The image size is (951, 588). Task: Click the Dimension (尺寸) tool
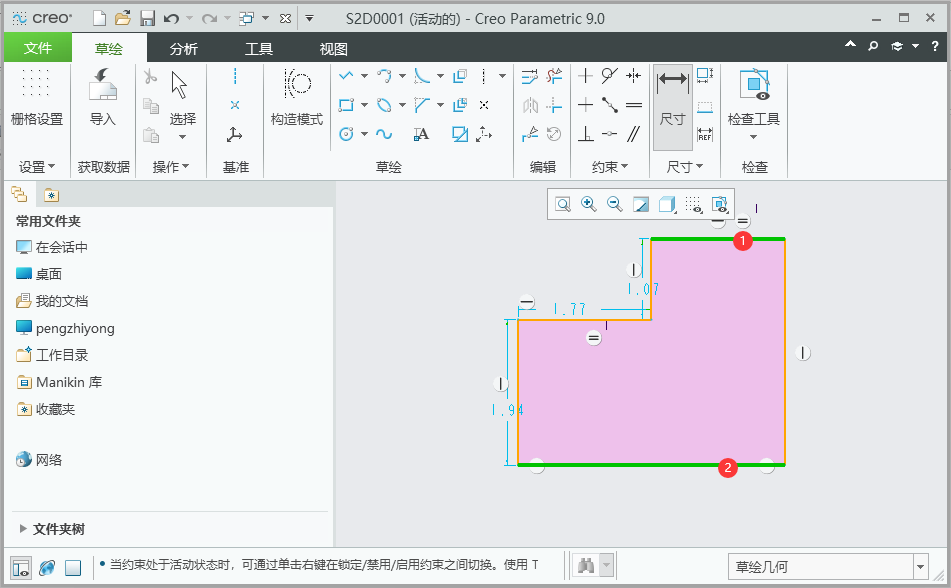pyautogui.click(x=673, y=106)
